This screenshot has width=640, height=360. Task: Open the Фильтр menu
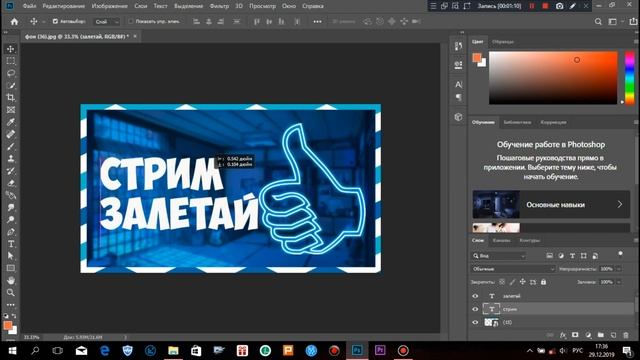tap(219, 6)
